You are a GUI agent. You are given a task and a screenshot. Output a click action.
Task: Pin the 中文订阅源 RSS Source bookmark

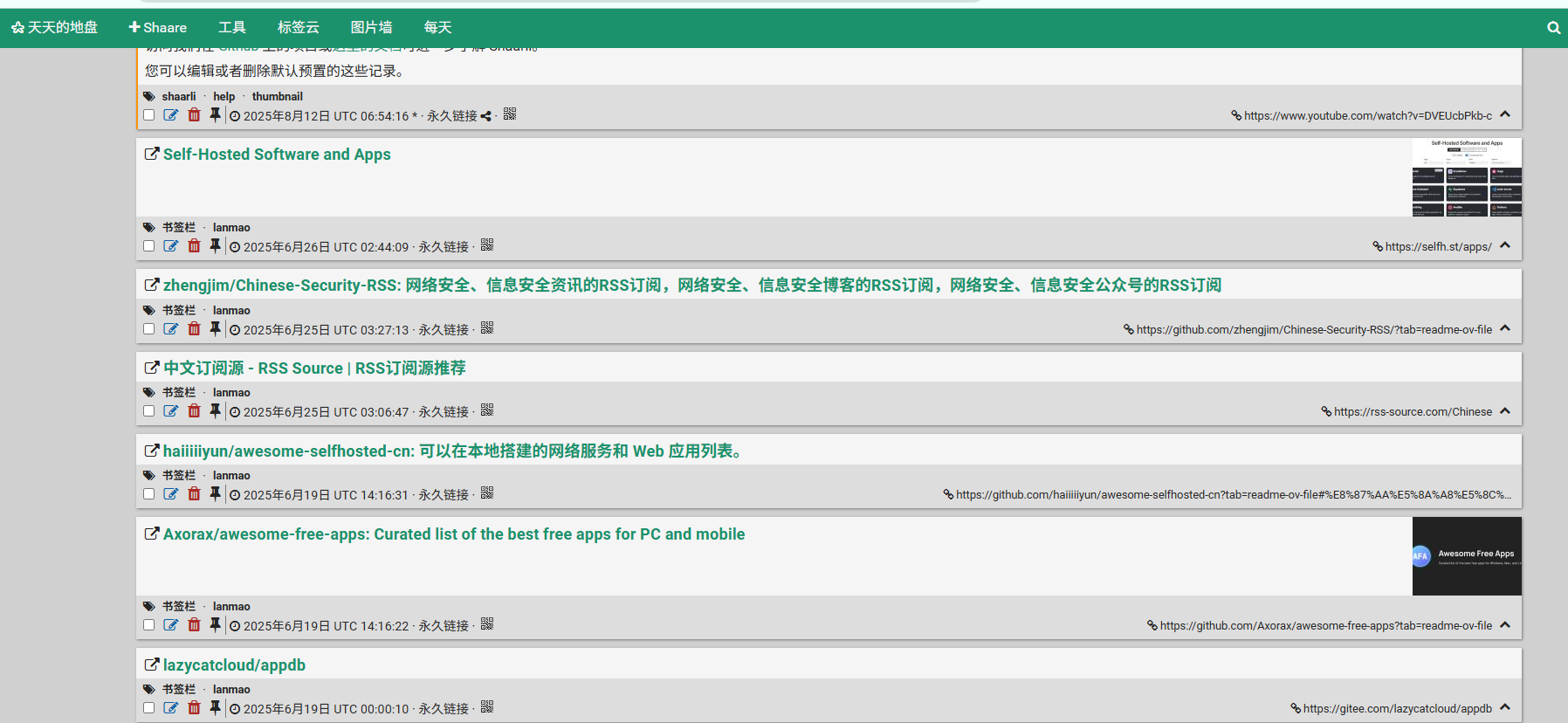[215, 411]
